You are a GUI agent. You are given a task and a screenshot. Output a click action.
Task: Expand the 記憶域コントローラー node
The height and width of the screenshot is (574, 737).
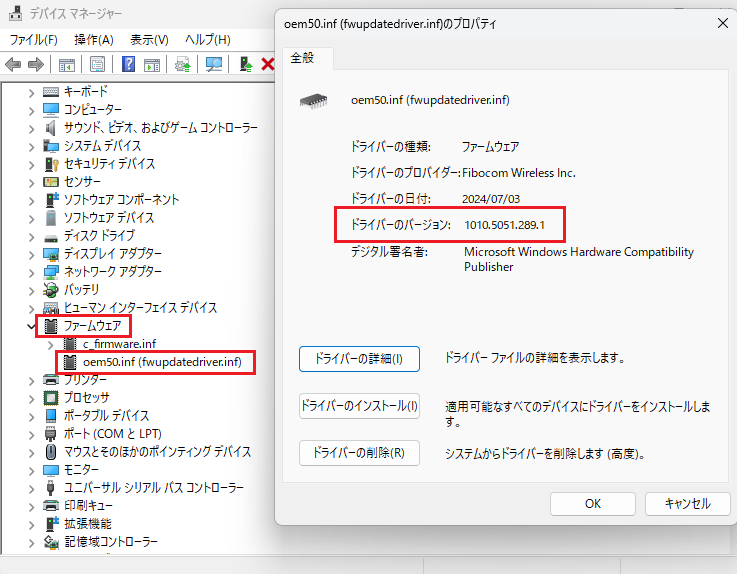(31, 543)
